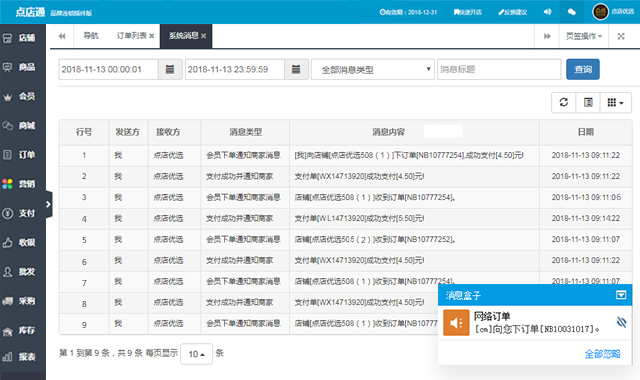Click 快速开店 in the header
The width and height of the screenshot is (640, 380).
click(x=468, y=12)
